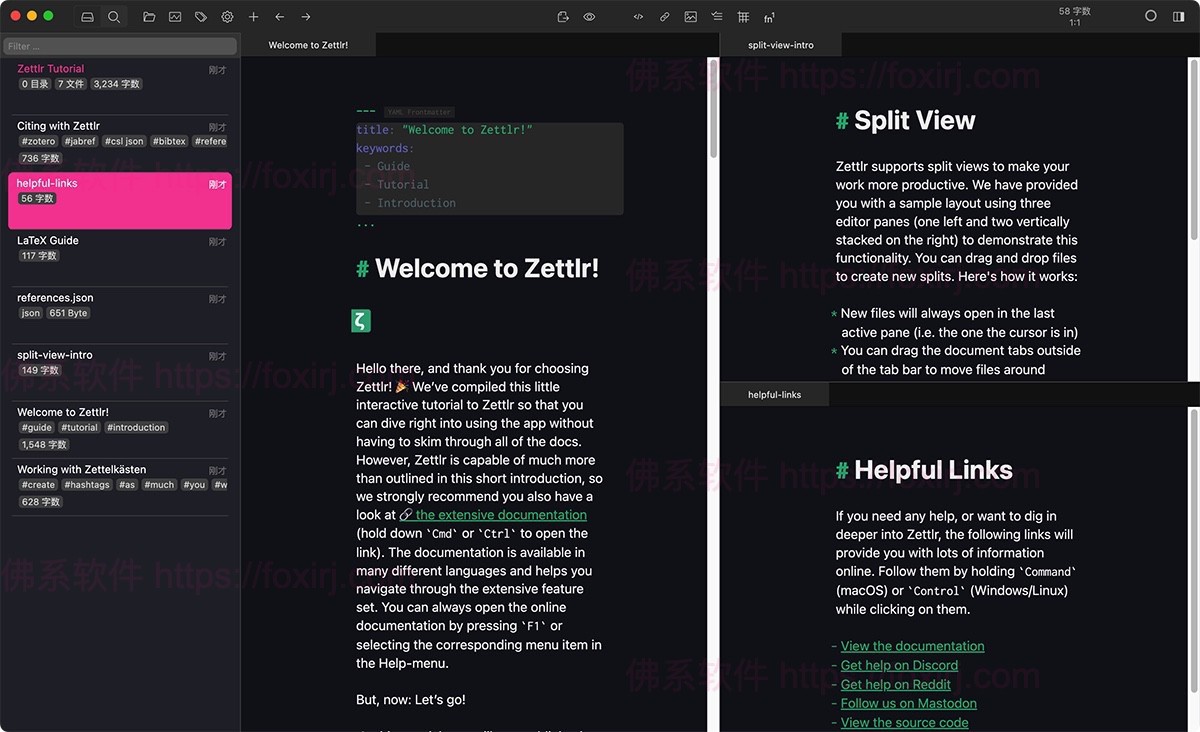1200x732 pixels.
Task: Type in the Filter files field
Action: pyautogui.click(x=119, y=46)
